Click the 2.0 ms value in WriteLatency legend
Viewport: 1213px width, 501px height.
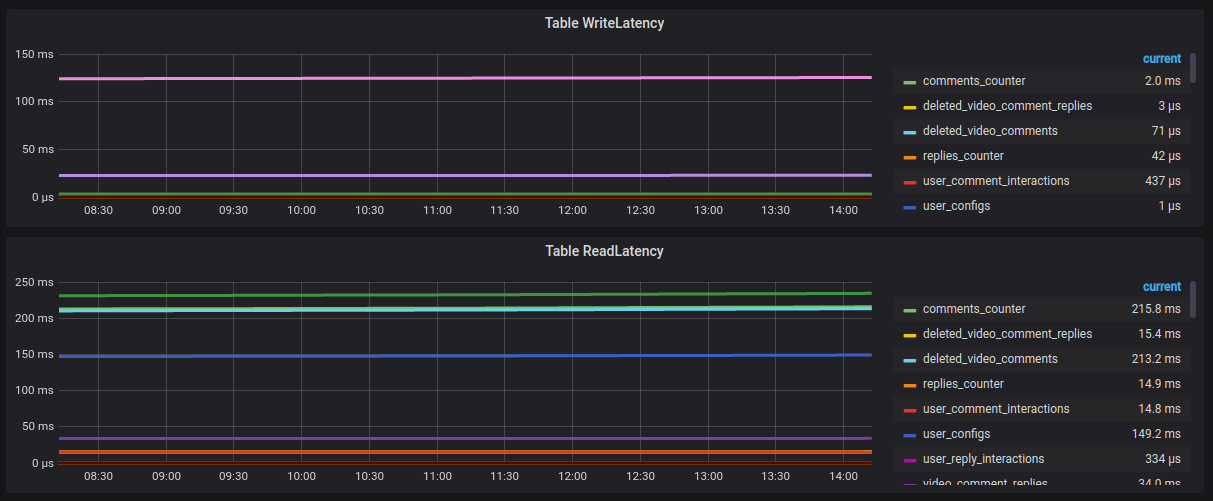coord(1163,81)
